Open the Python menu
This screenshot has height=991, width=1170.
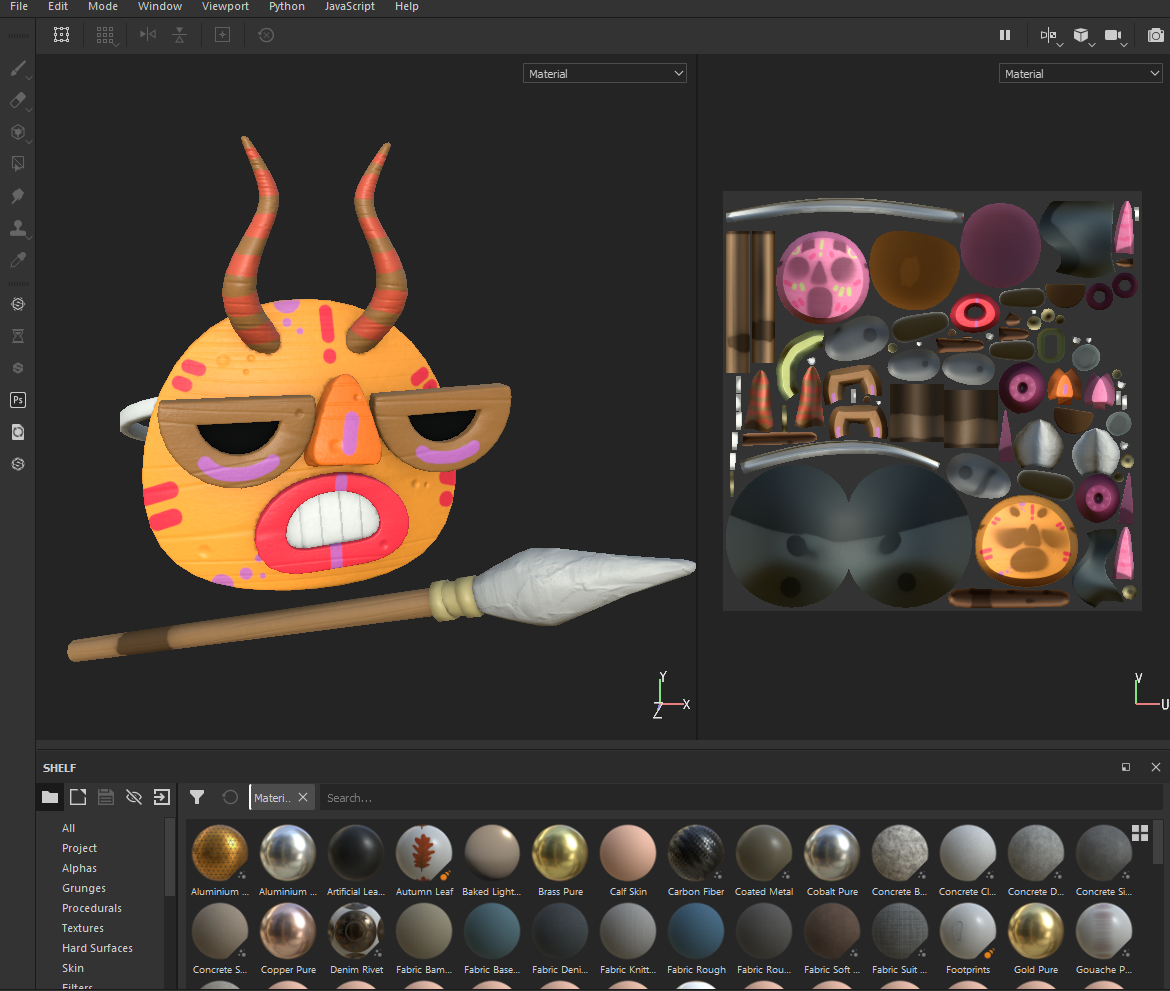(x=287, y=7)
